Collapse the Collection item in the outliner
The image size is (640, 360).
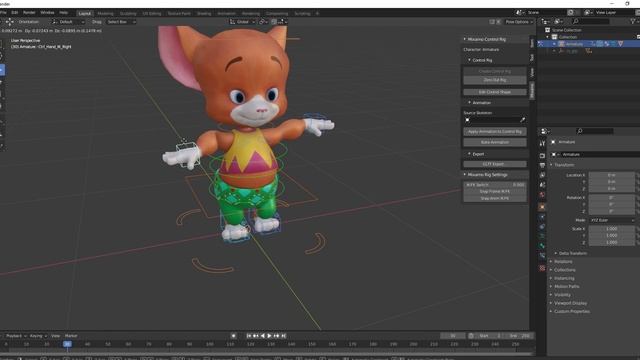548,37
